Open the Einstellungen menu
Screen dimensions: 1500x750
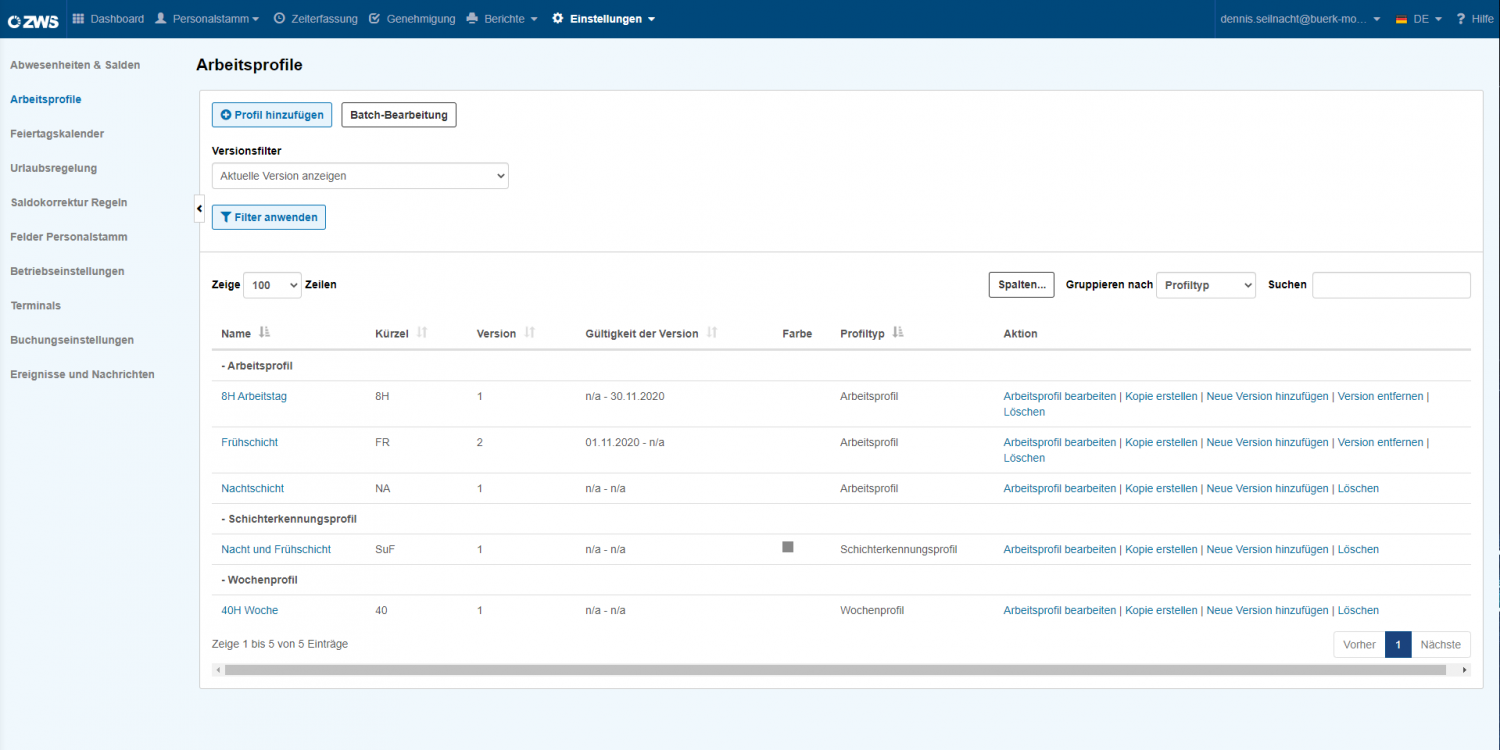click(604, 19)
